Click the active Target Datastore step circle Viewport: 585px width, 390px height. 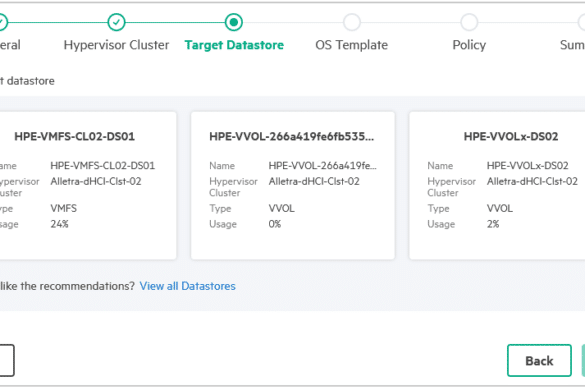[234, 22]
